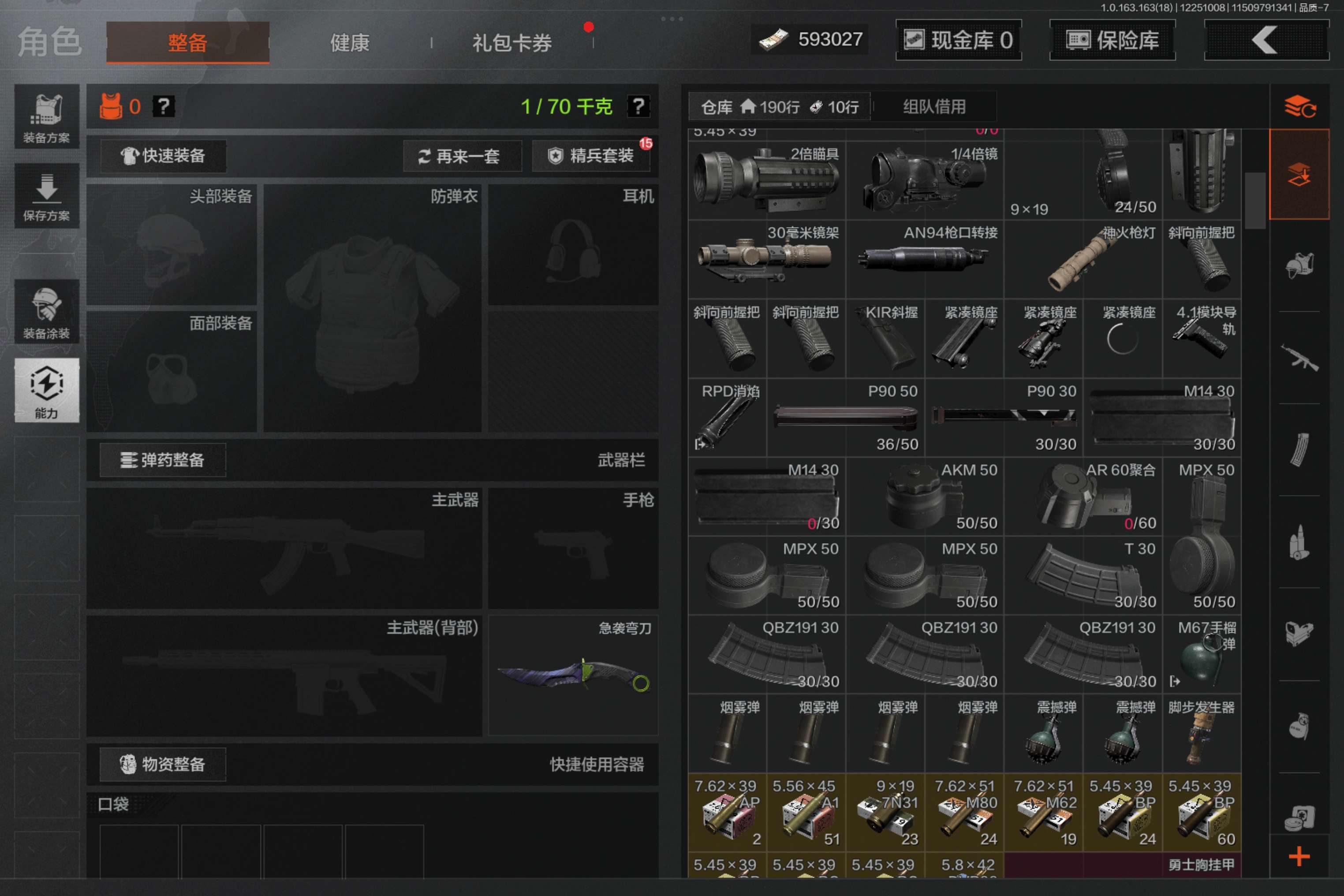Click the orange plus add button

(x=1299, y=856)
